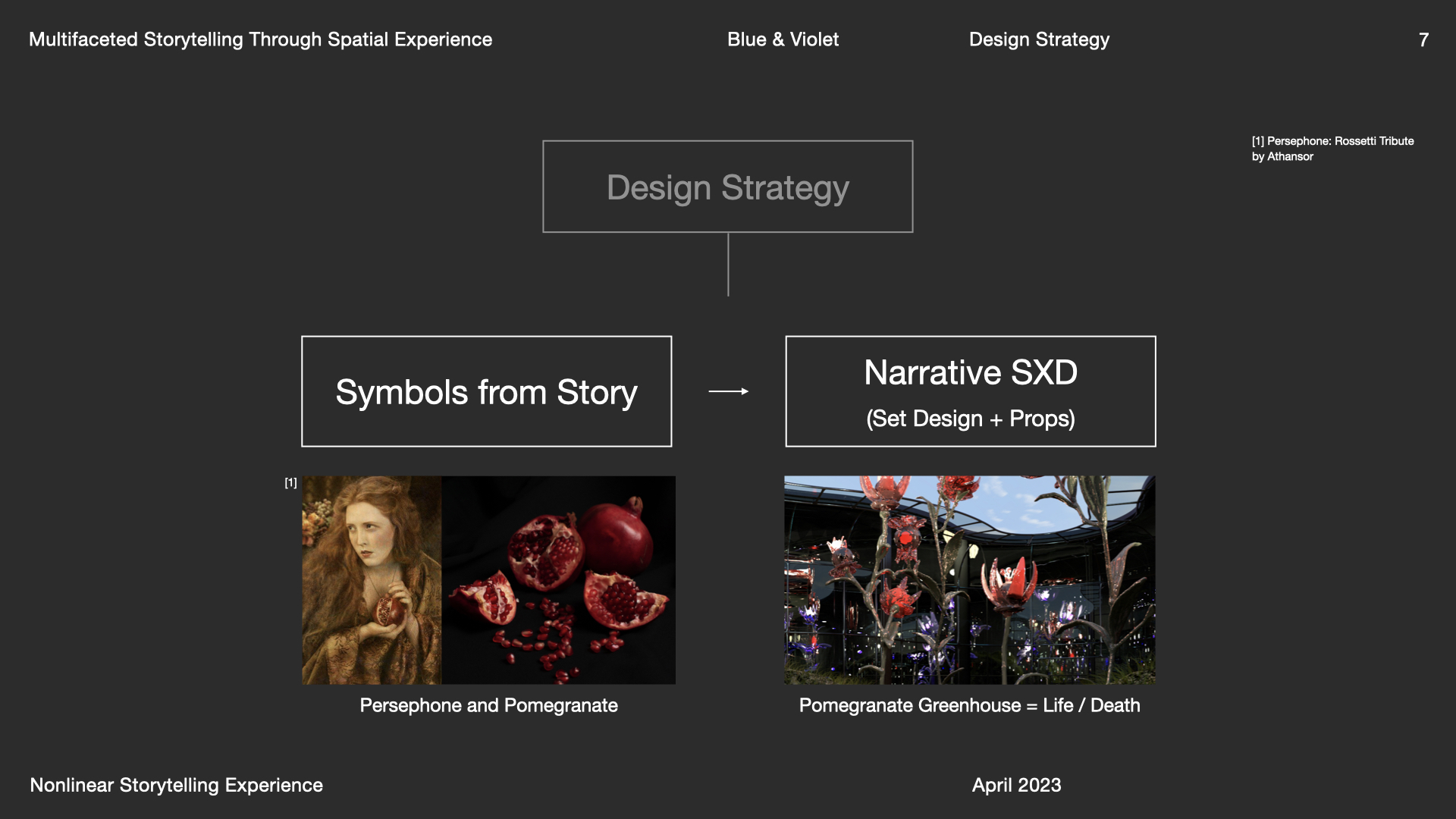
Task: Click the page number 7
Action: click(x=1423, y=39)
